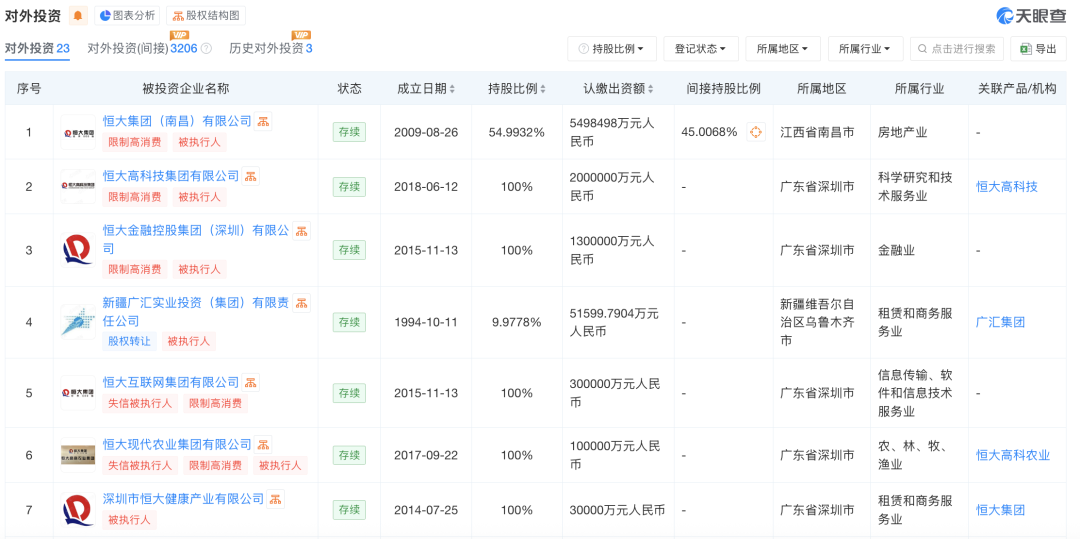Select 新疆维吾尔自治区乌鲁木齐市 region cell

coord(820,322)
